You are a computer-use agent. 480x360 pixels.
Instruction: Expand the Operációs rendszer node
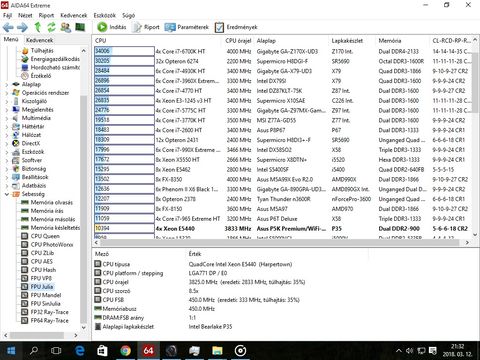click(7, 93)
